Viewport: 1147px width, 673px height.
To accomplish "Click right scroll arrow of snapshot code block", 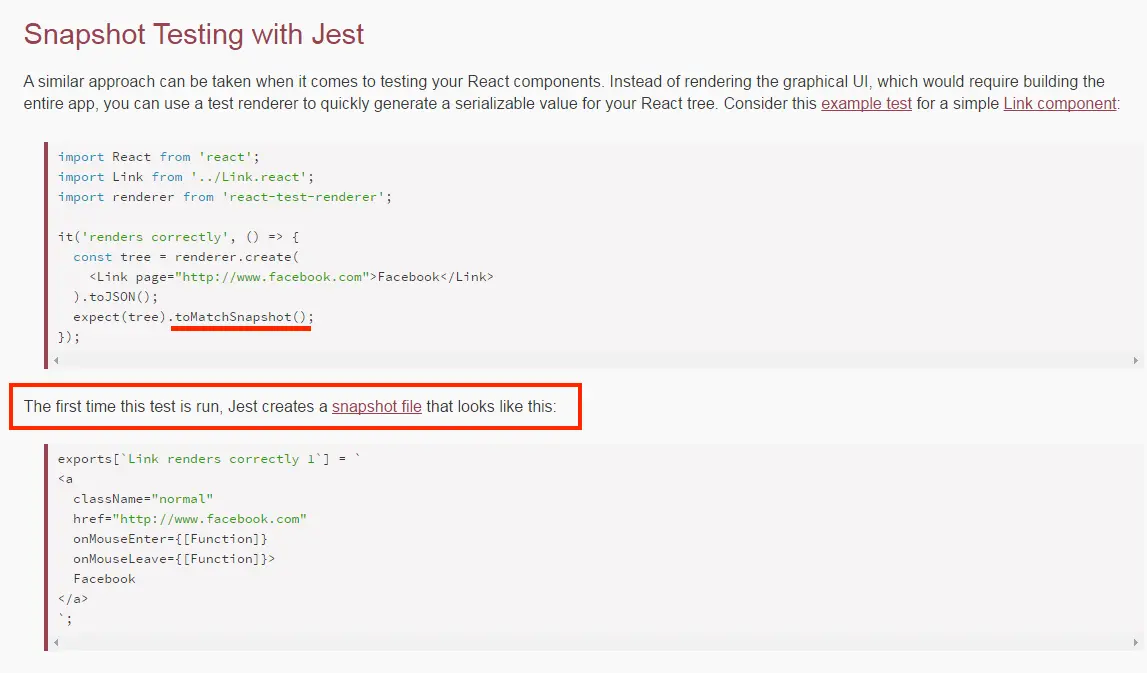I will click(x=1137, y=642).
